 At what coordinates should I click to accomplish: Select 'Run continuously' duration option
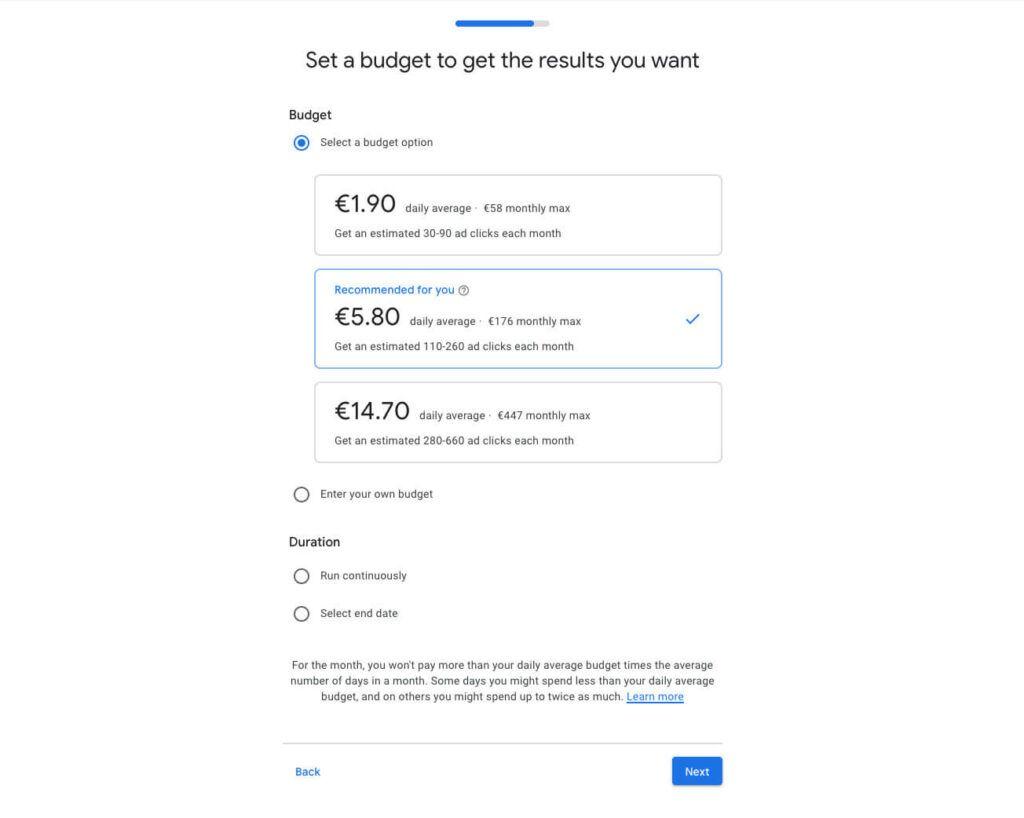click(301, 576)
